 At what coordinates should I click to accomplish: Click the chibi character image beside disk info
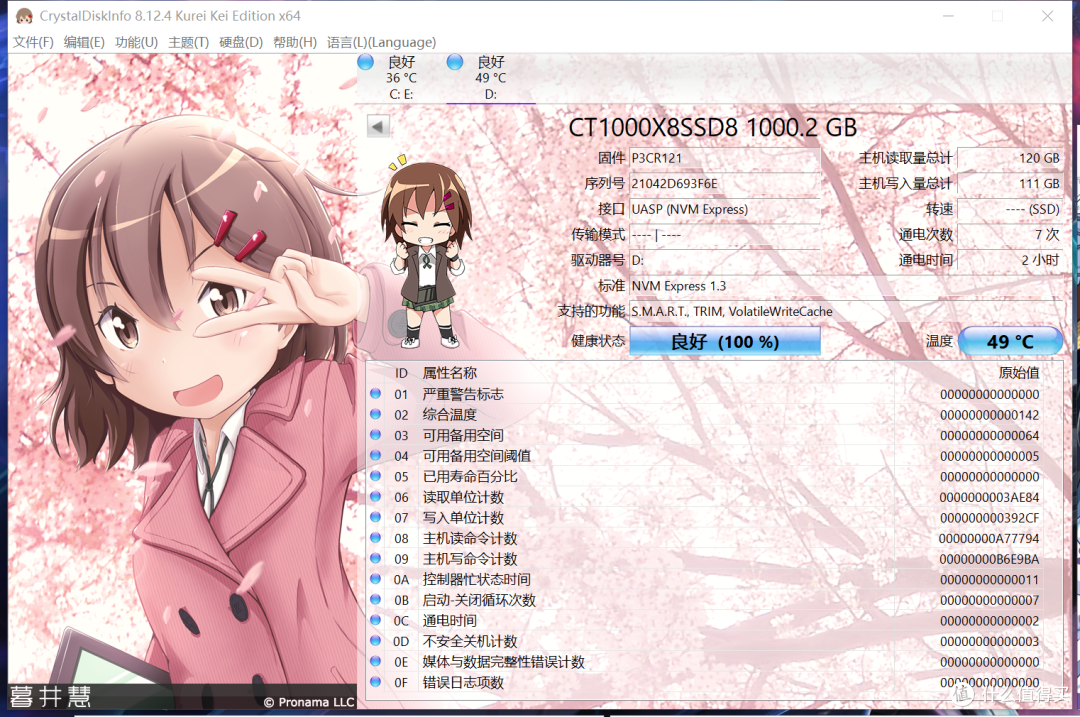click(426, 251)
